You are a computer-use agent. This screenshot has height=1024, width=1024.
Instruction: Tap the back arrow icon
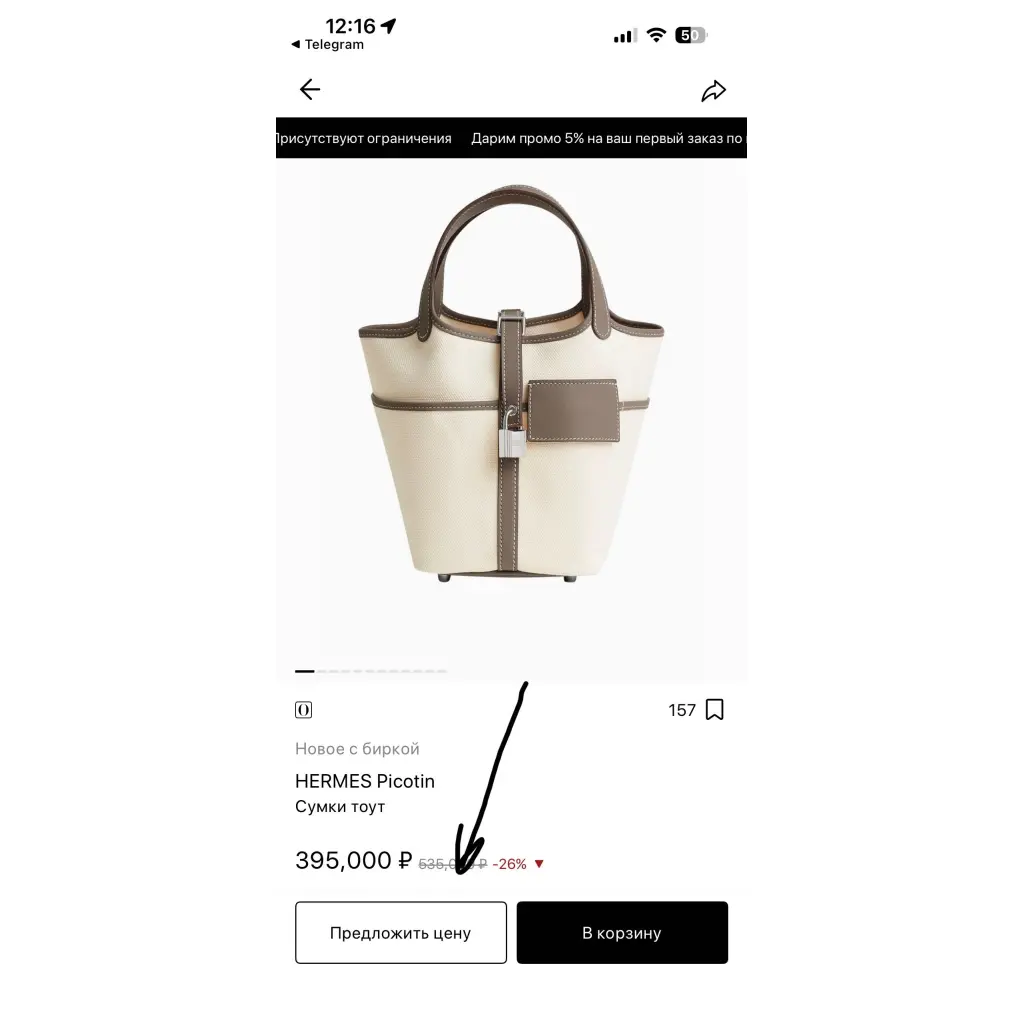(310, 89)
